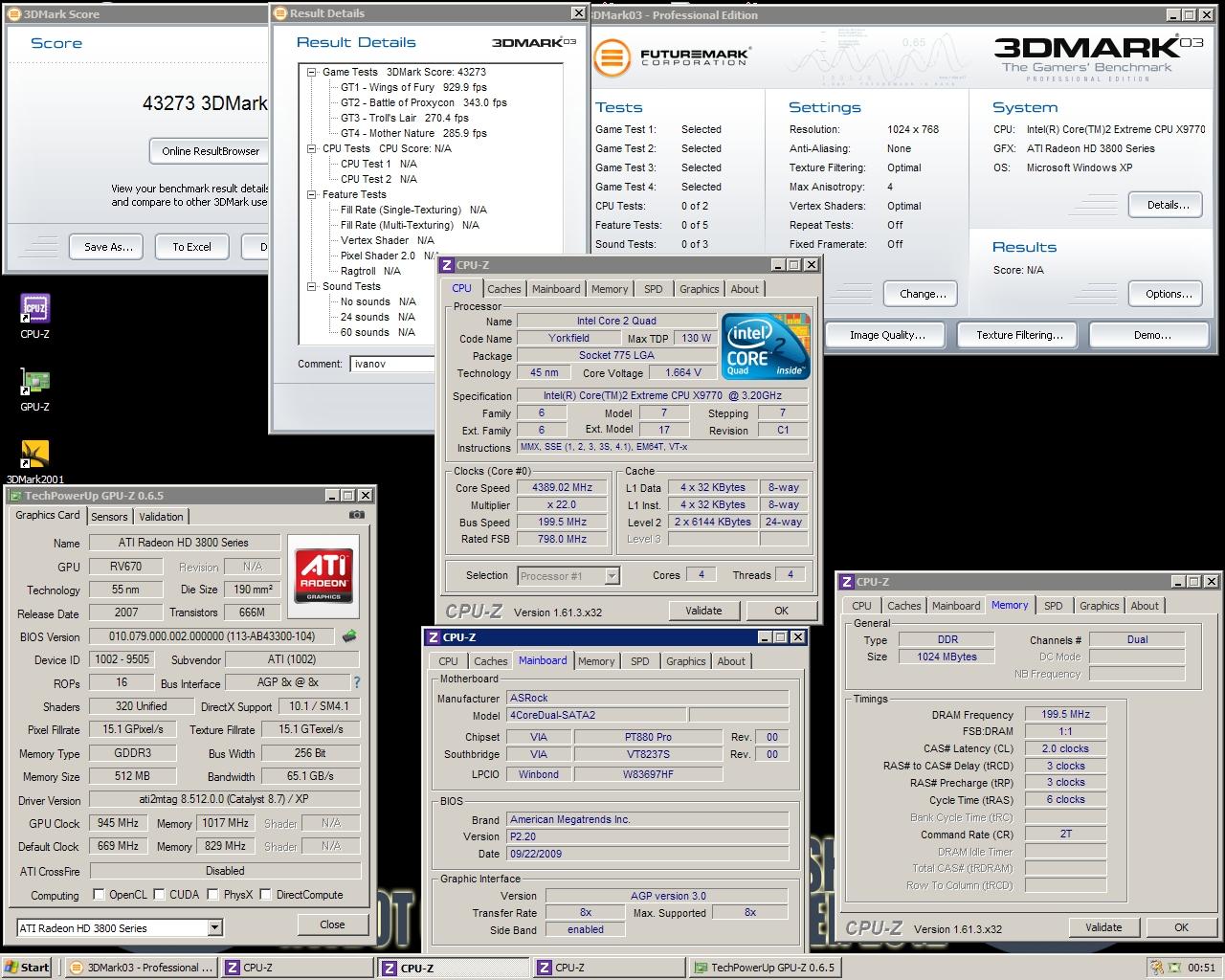This screenshot has width=1225, height=980.
Task: Toggle the OpenCL checkbox in GPU-Z
Action: [x=99, y=895]
